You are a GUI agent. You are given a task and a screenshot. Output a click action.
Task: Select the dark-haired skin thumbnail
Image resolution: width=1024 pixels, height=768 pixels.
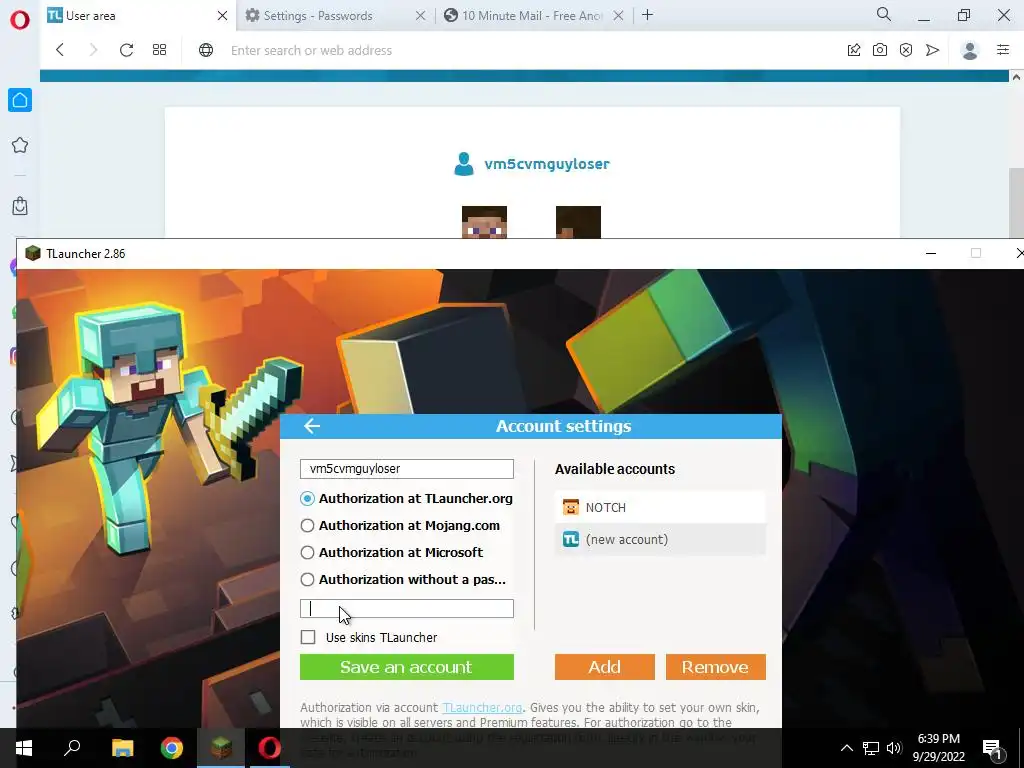click(x=578, y=222)
